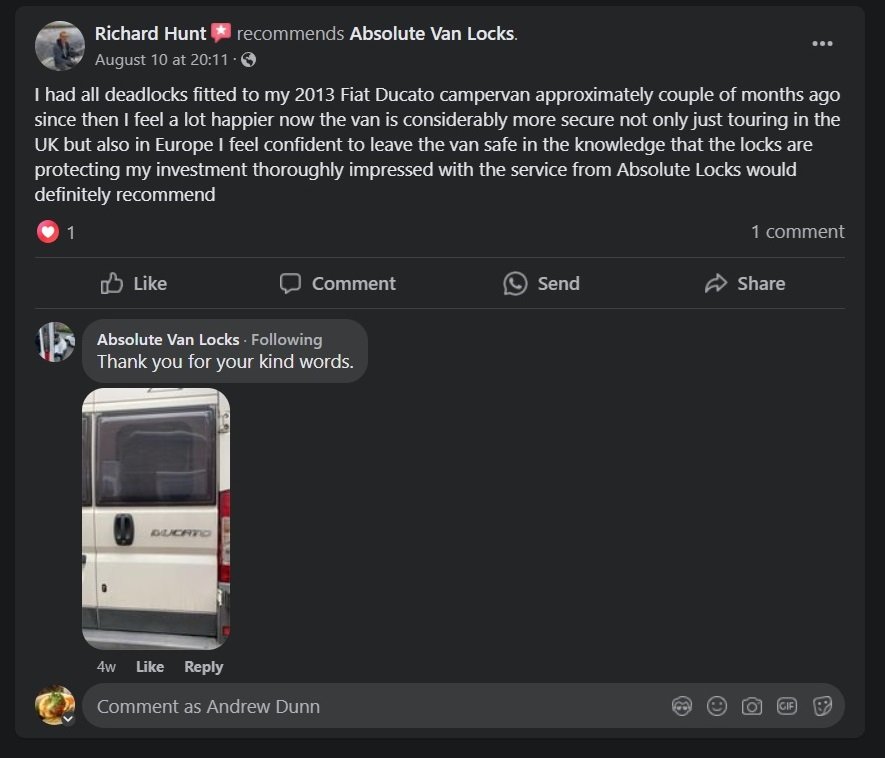
Task: Switch commenting profile via avatar chevron
Action: click(68, 718)
